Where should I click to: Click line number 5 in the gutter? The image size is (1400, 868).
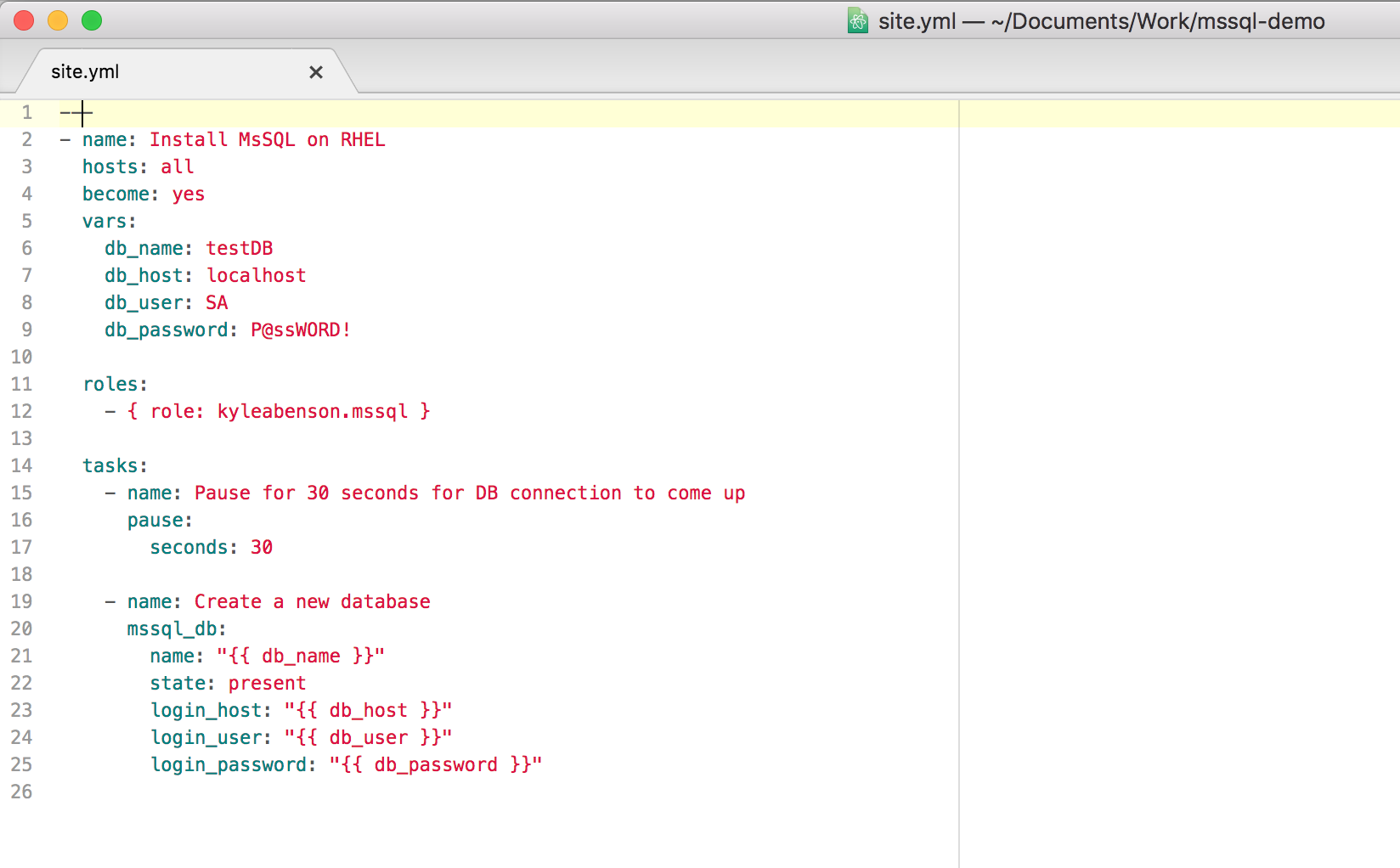click(27, 222)
